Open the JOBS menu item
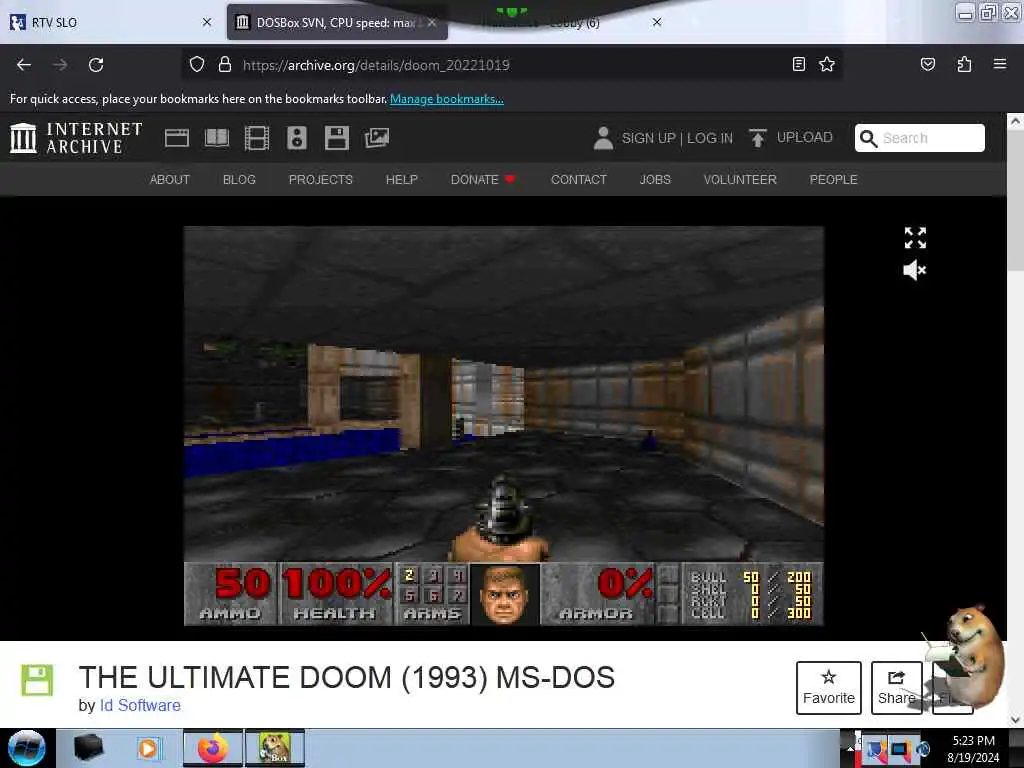 point(655,180)
